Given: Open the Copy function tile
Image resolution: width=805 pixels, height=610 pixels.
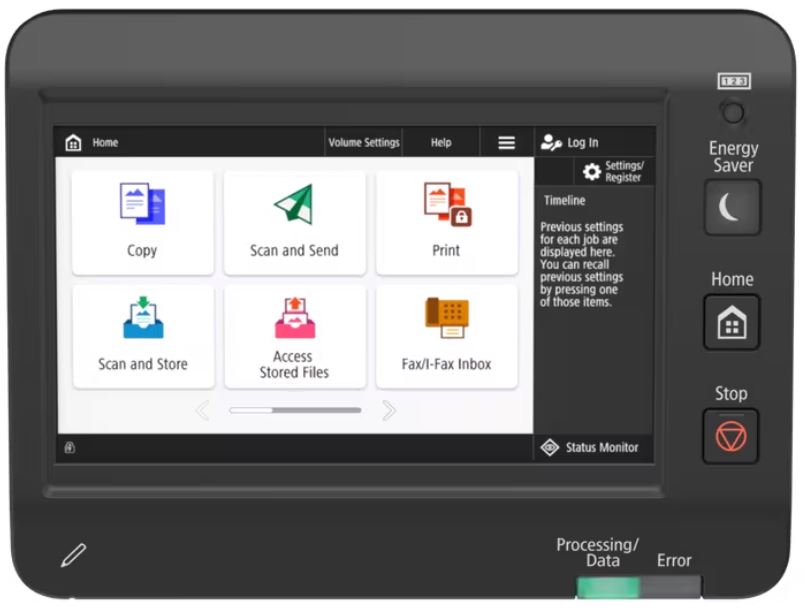Looking at the screenshot, I should (142, 222).
